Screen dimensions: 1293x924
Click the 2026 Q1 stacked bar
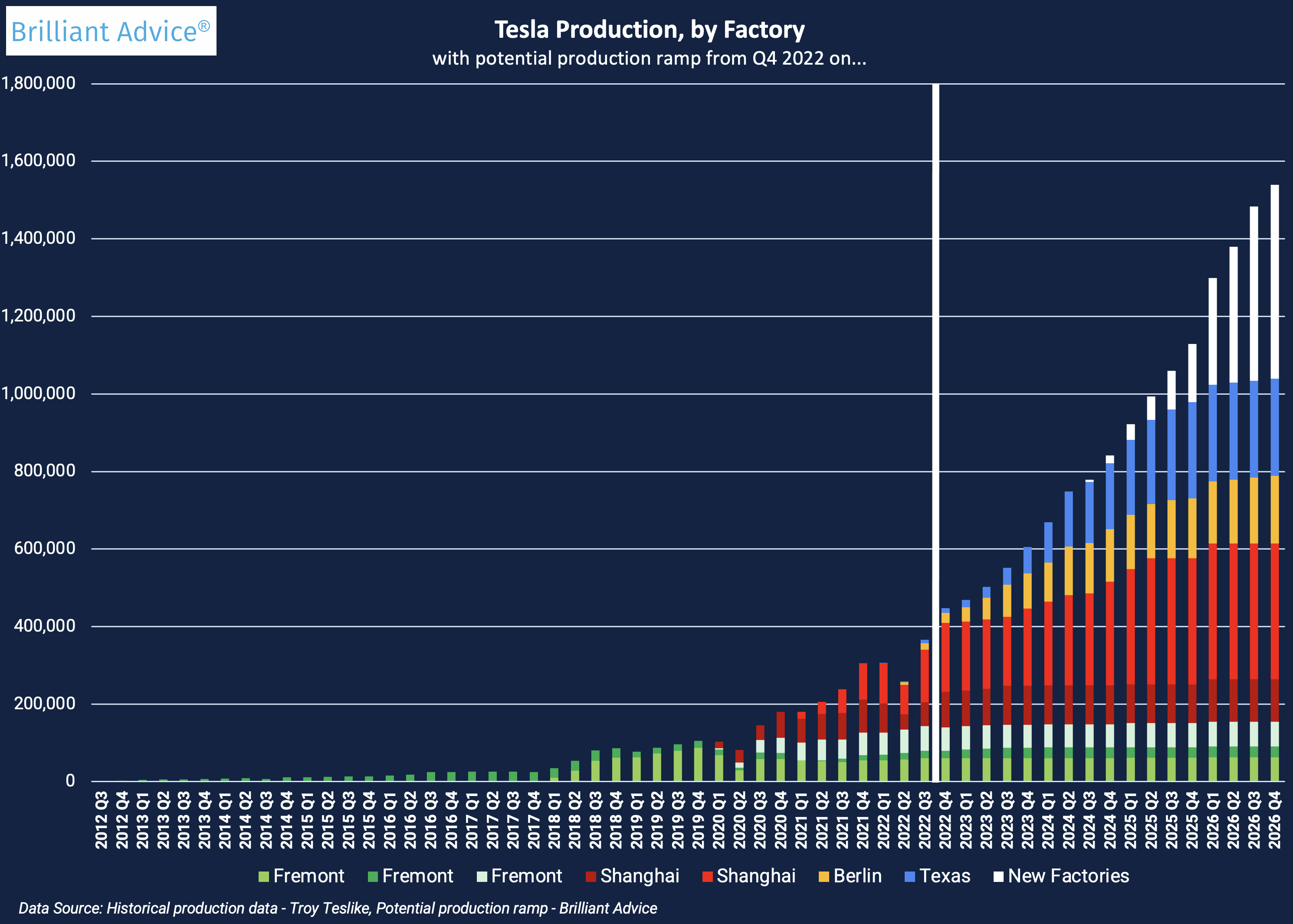[1213, 529]
